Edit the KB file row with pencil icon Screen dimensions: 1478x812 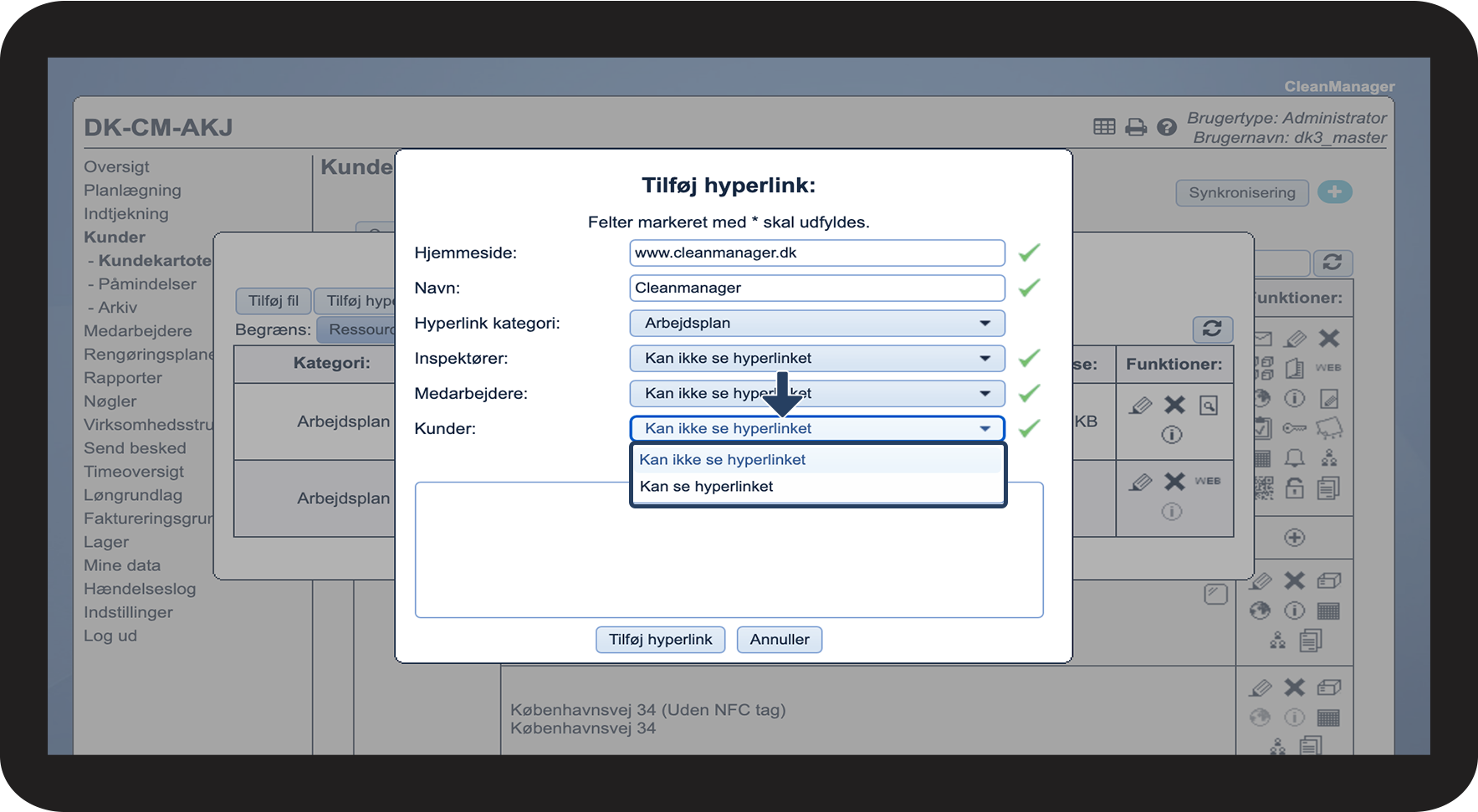[x=1140, y=406]
